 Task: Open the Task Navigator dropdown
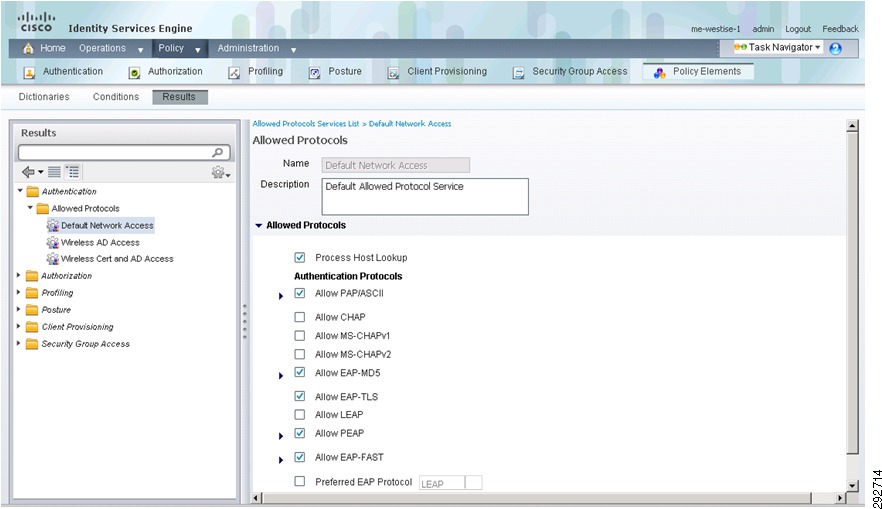(778, 47)
